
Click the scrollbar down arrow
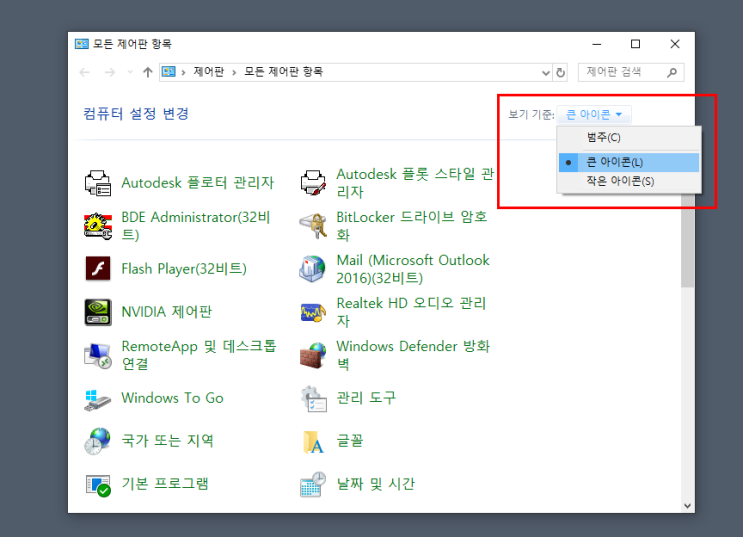[688, 506]
